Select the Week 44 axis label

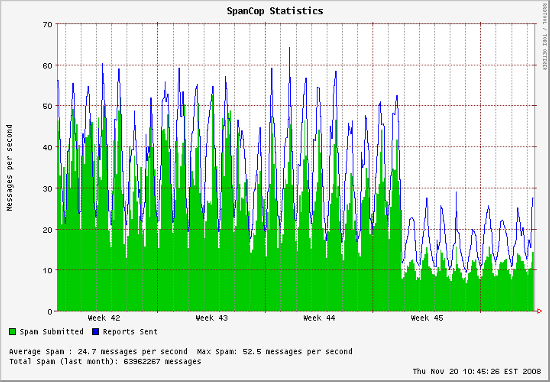point(319,318)
